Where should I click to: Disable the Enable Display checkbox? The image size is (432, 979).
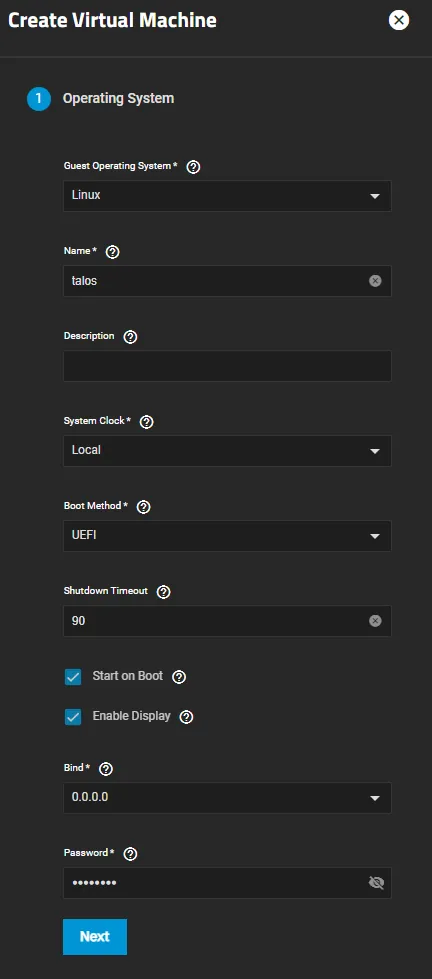point(73,717)
